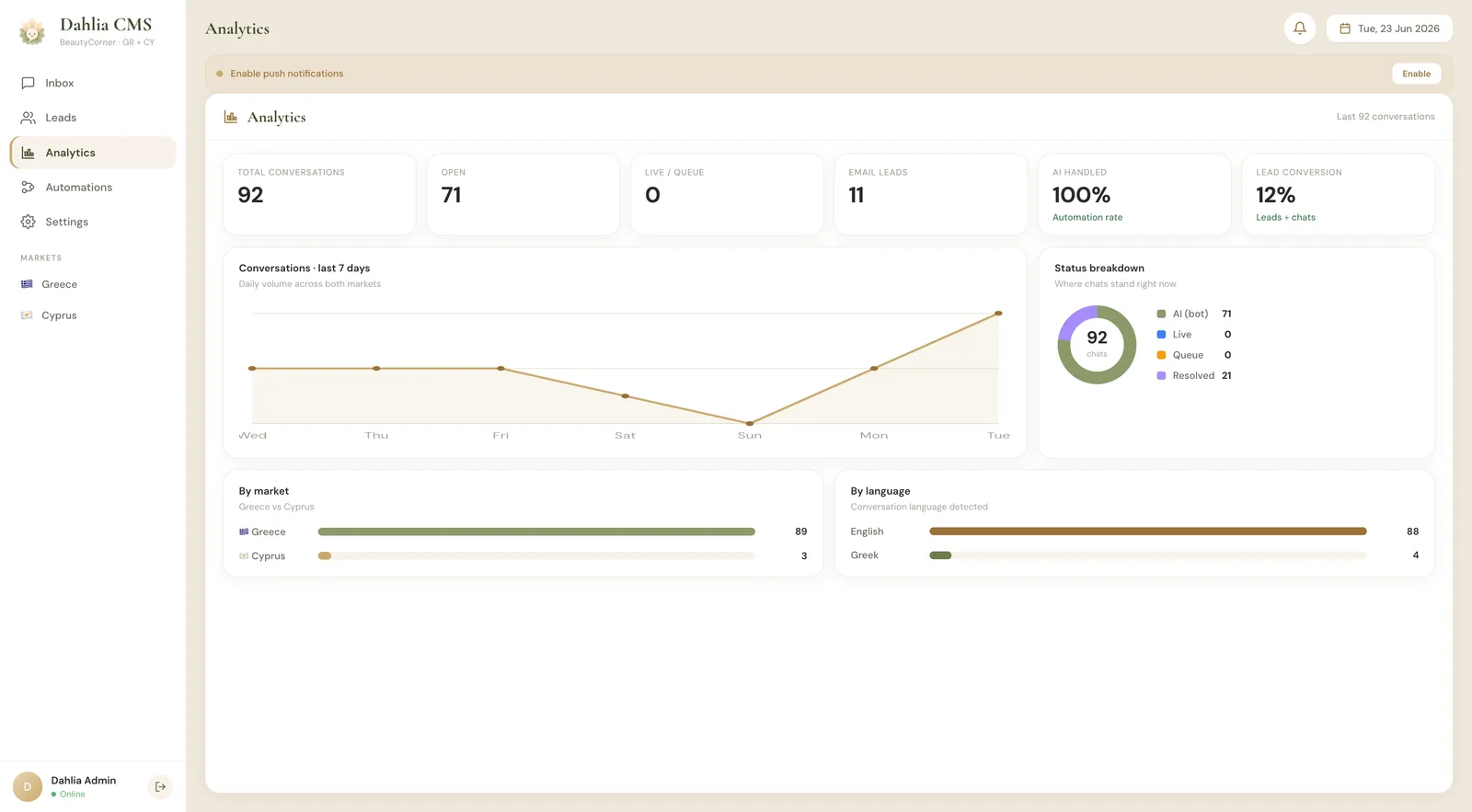This screenshot has height=812, width=1472.
Task: Click the Tue, 23 Jun 2026 date button
Action: click(x=1389, y=29)
